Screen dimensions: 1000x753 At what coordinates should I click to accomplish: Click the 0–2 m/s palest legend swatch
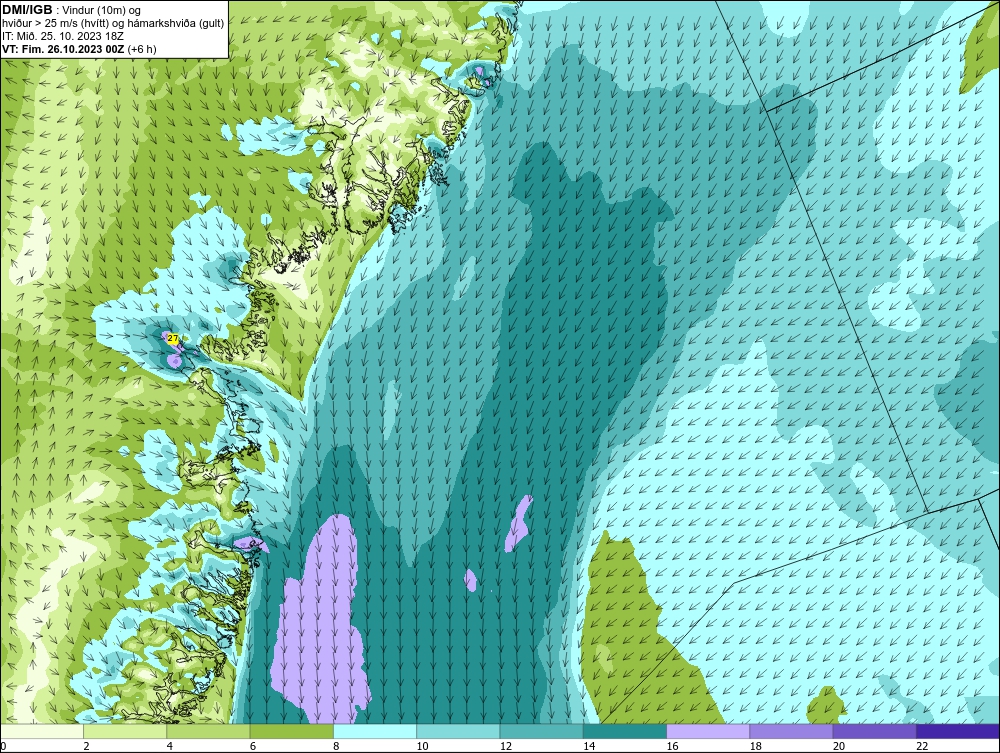click(x=42, y=731)
